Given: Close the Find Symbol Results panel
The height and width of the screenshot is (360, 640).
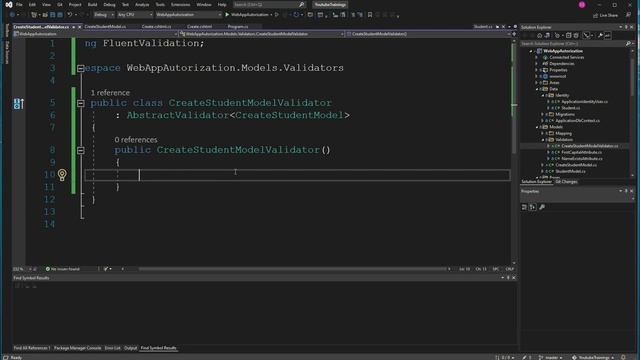Looking at the screenshot, I should pyautogui.click(x=514, y=278).
